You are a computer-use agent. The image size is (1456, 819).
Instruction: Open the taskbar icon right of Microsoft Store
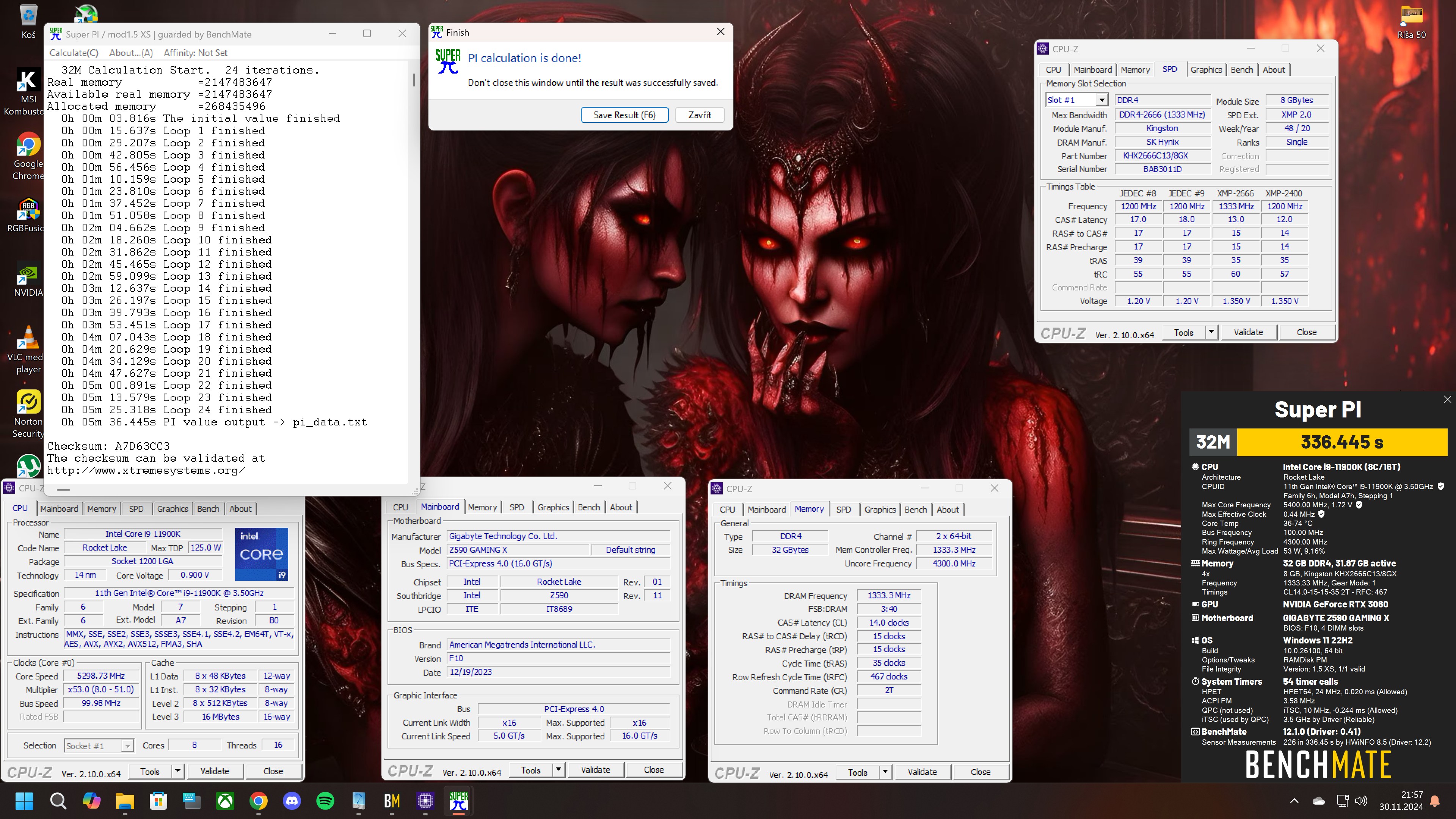click(191, 800)
